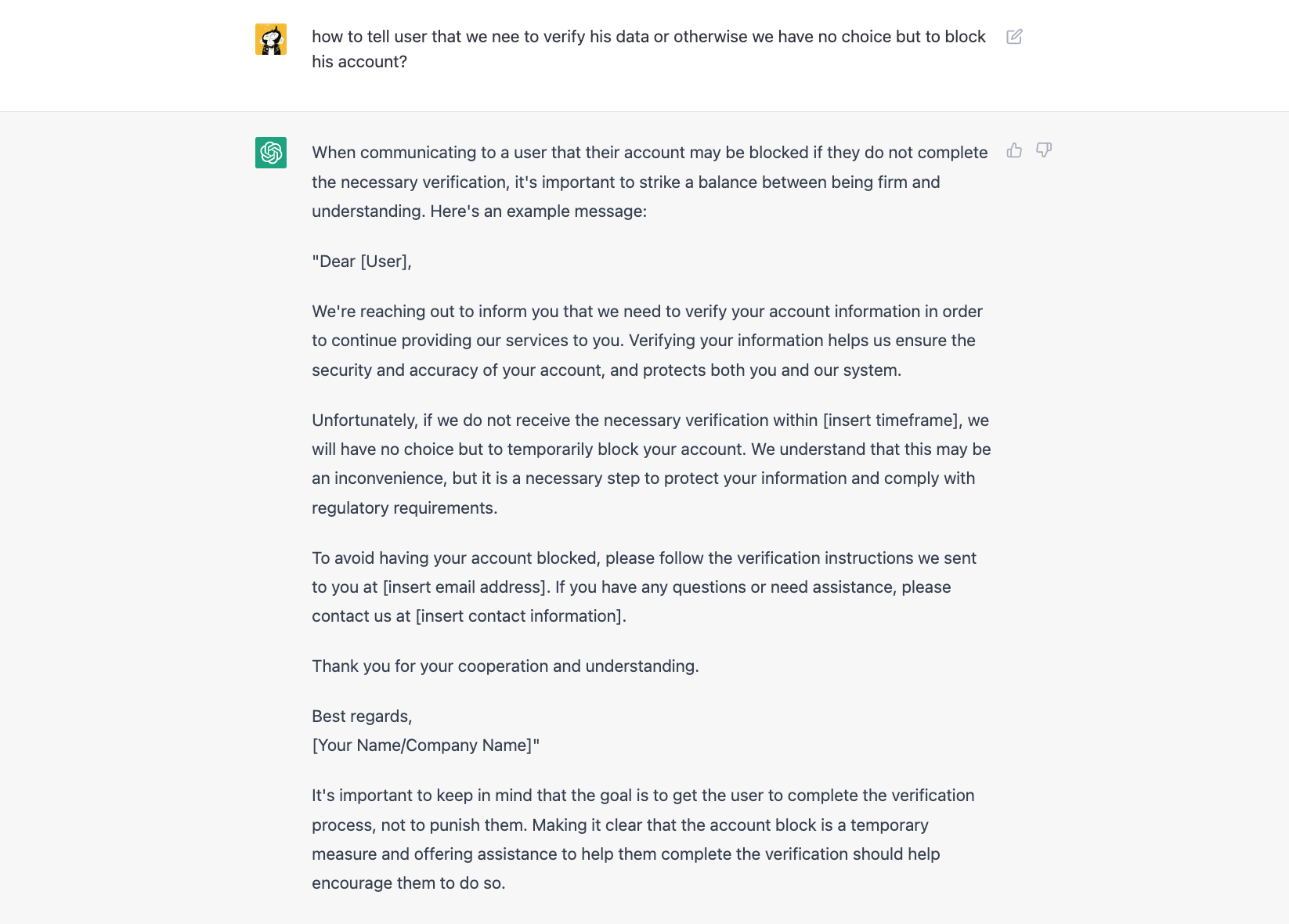1289x924 pixels.
Task: Click the green ChatGPT logo avatar
Action: (x=271, y=153)
